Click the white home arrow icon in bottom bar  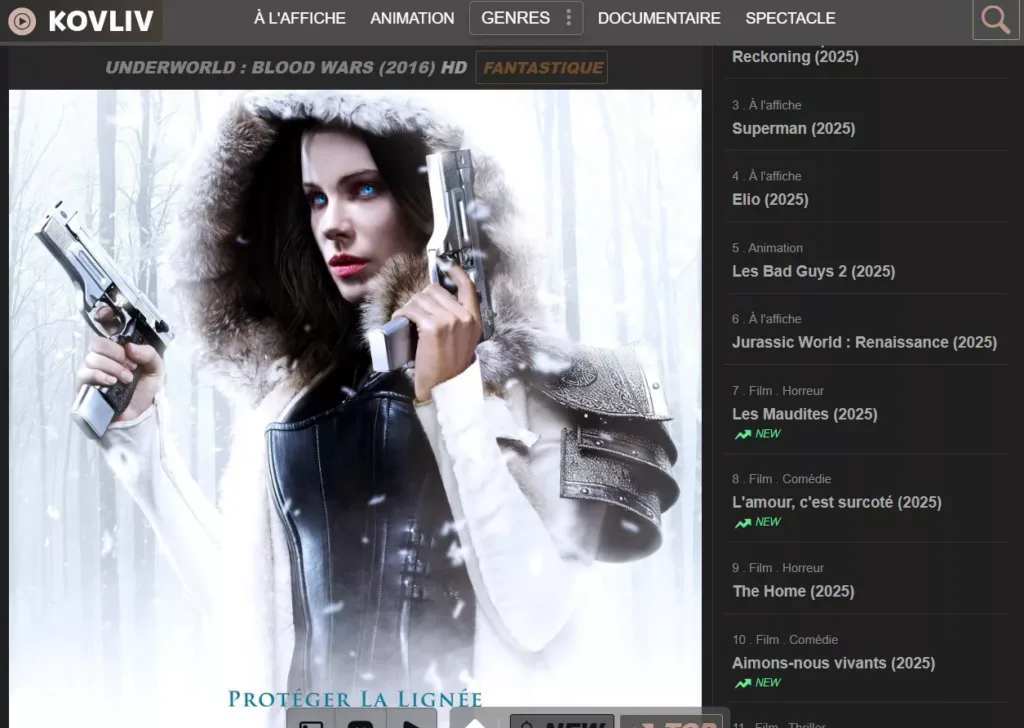click(x=476, y=722)
